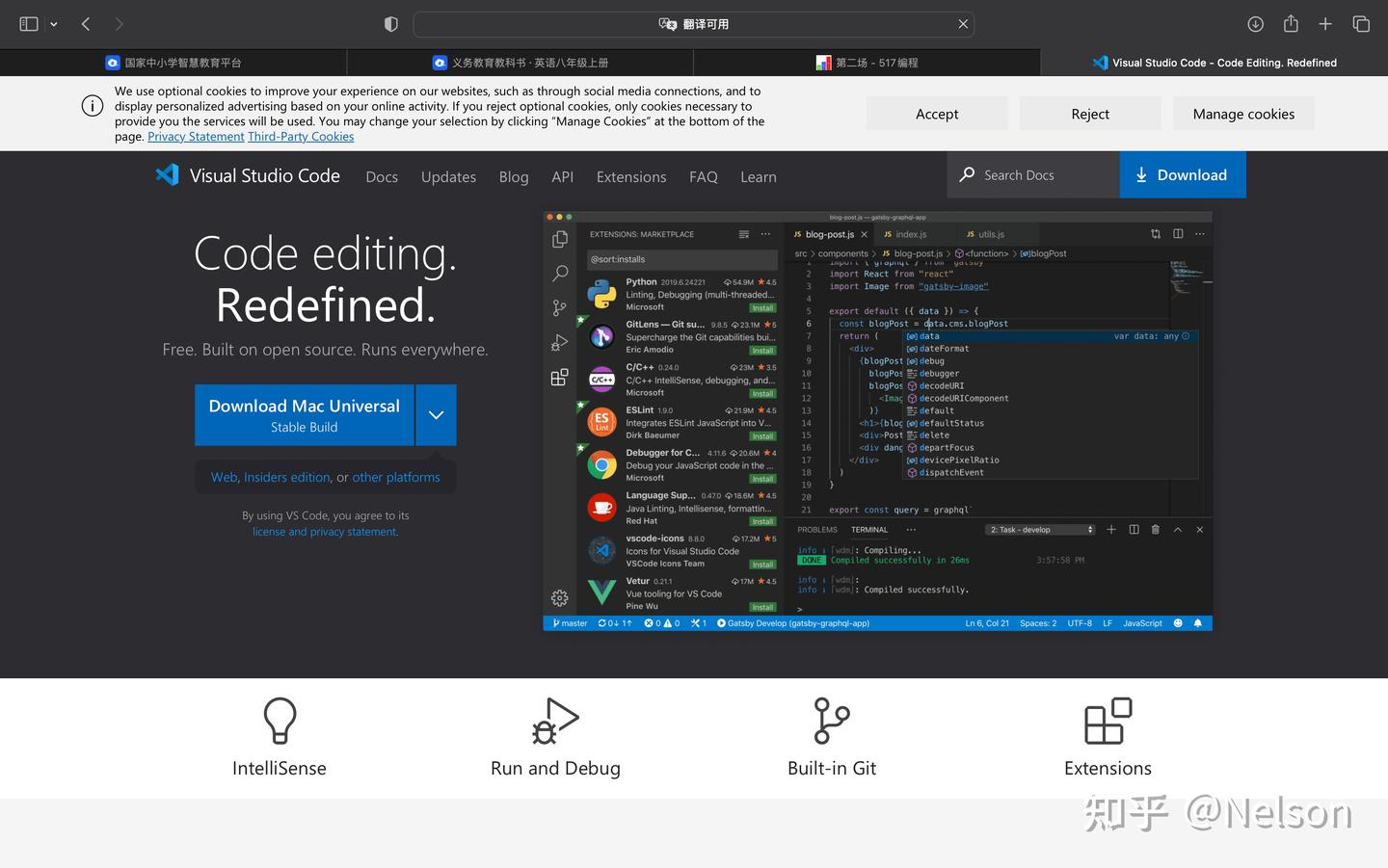Select the IntelliSense lightbulb icon
This screenshot has width=1388, height=868.
pyautogui.click(x=280, y=721)
